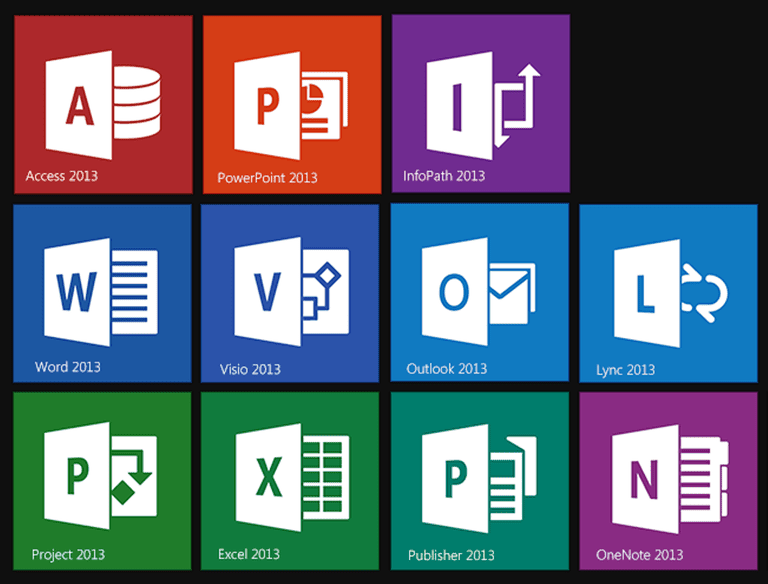Click the Project 2013 icon
This screenshot has height=584, width=768.
(97, 475)
